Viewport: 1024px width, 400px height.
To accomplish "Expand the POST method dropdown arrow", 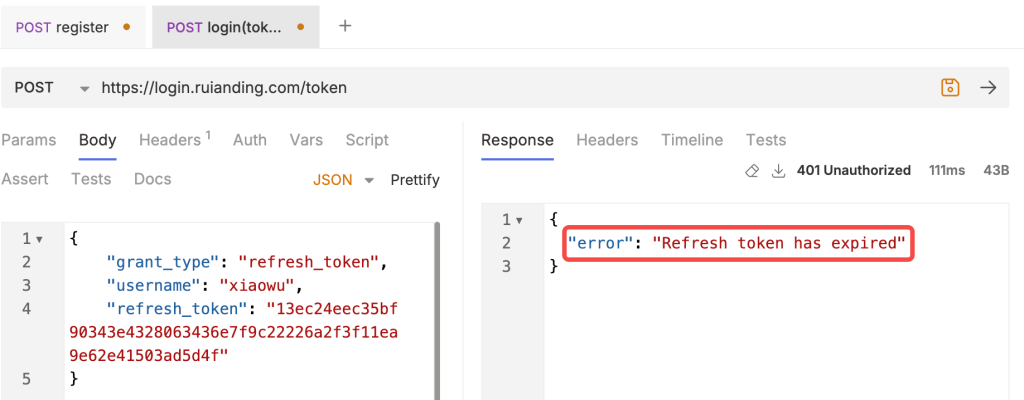I will (84, 89).
